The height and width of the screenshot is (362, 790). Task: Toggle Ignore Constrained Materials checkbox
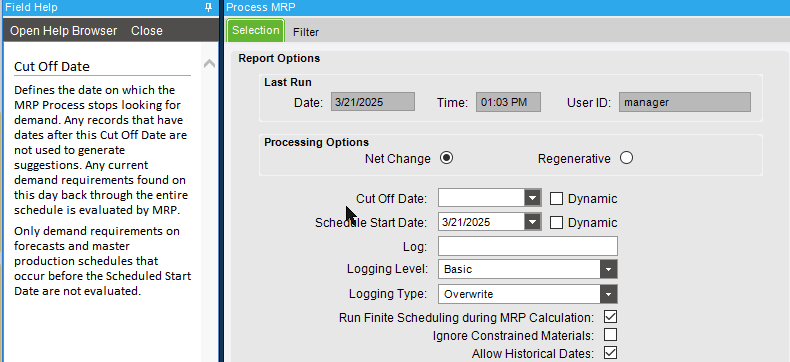pyautogui.click(x=610, y=334)
